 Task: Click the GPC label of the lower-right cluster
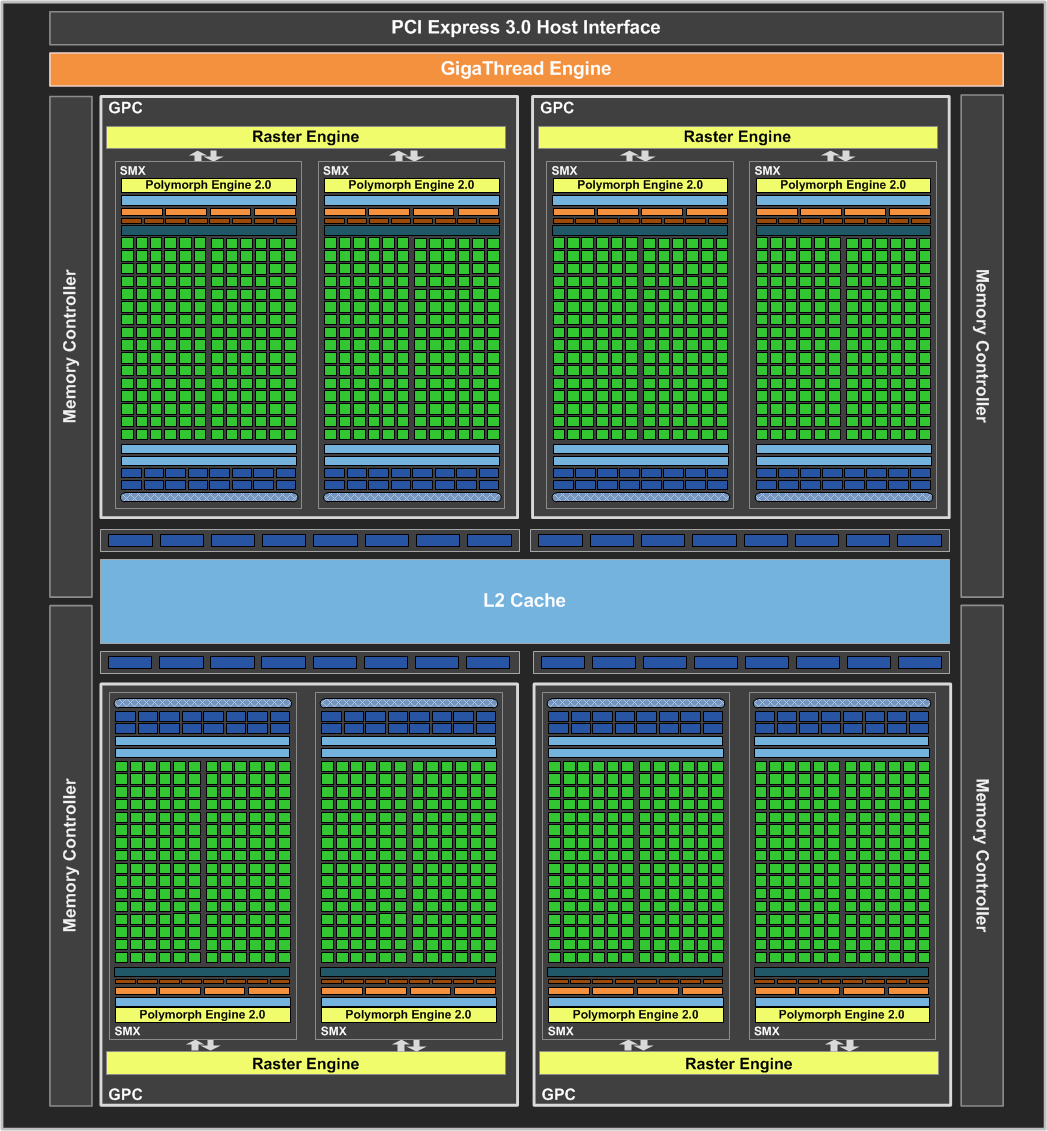[x=559, y=1094]
